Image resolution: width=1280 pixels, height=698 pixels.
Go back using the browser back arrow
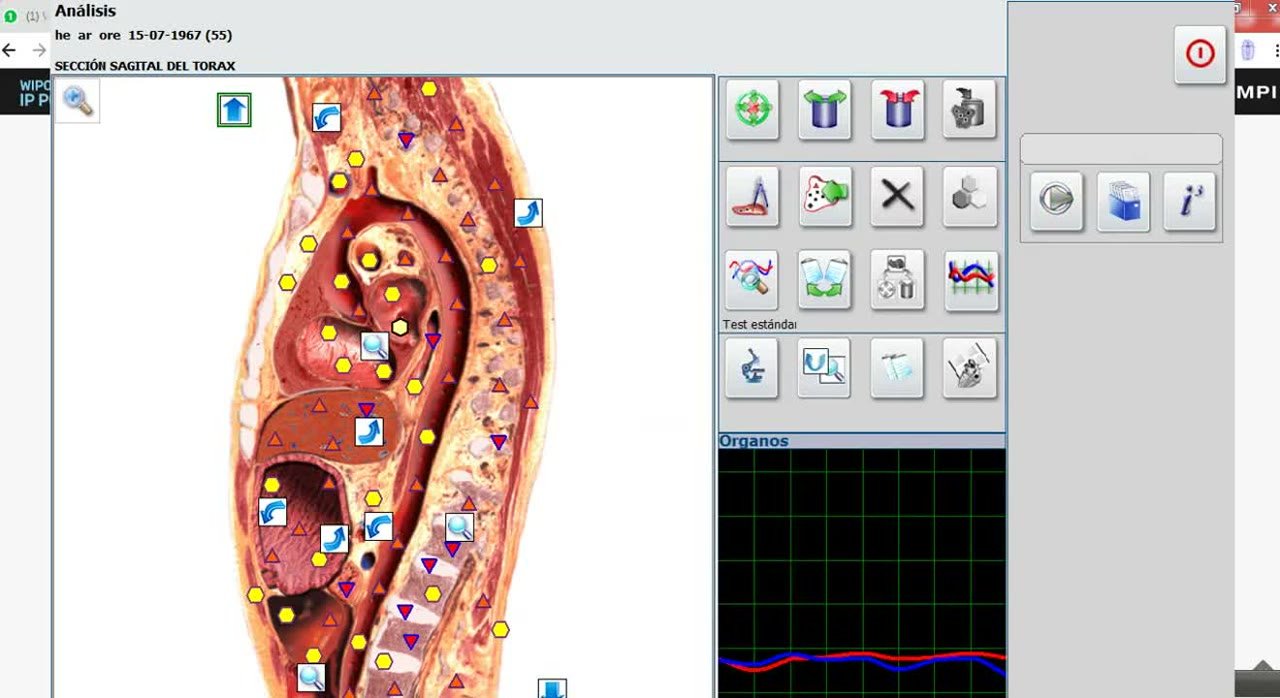pyautogui.click(x=10, y=50)
